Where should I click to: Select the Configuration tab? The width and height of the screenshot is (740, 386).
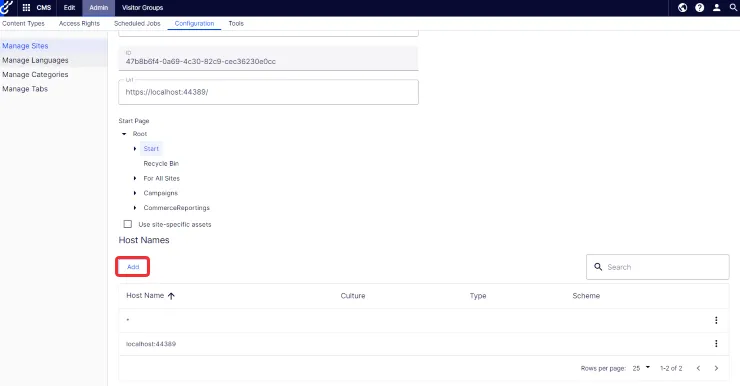pyautogui.click(x=194, y=23)
